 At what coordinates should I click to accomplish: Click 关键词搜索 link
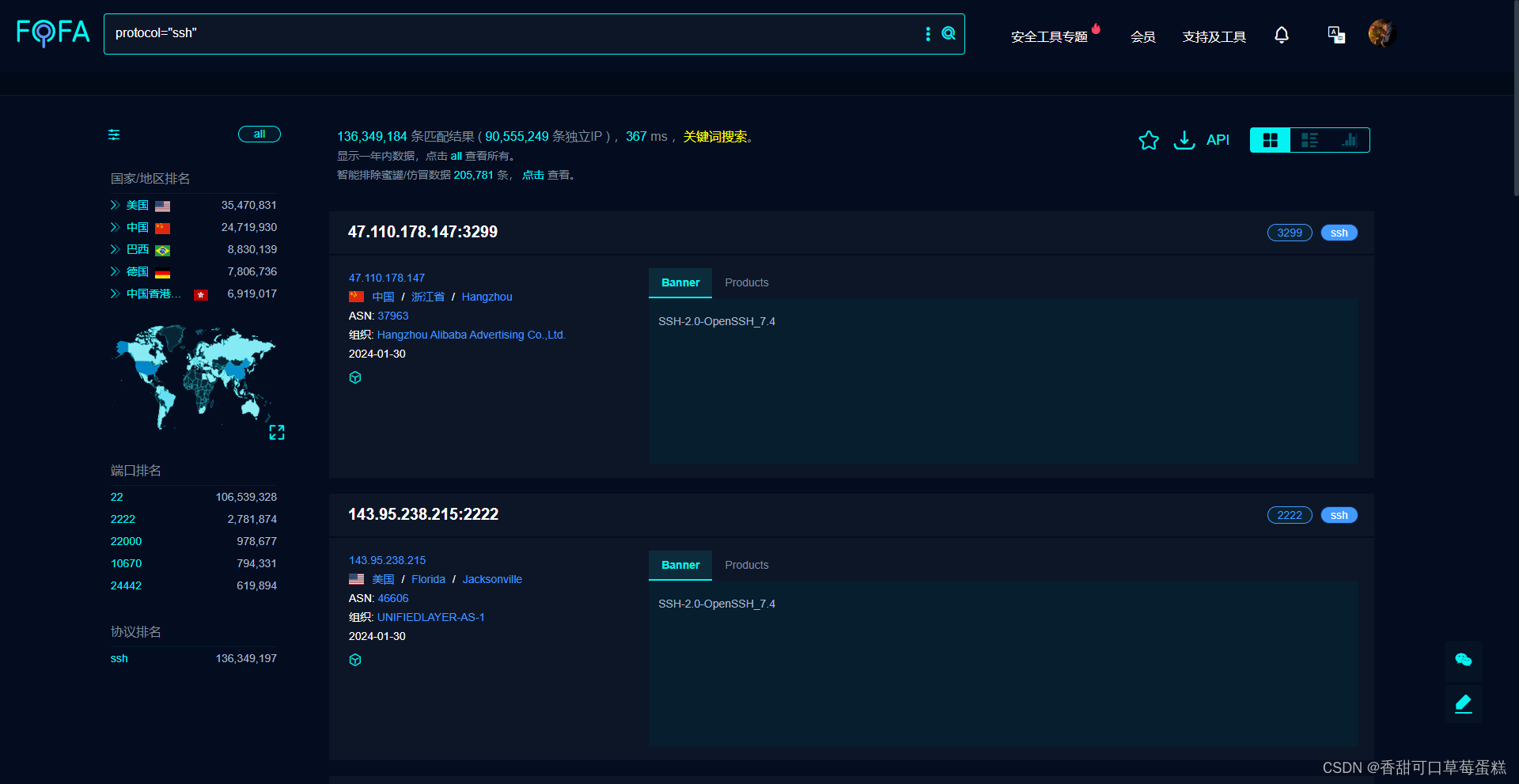715,137
